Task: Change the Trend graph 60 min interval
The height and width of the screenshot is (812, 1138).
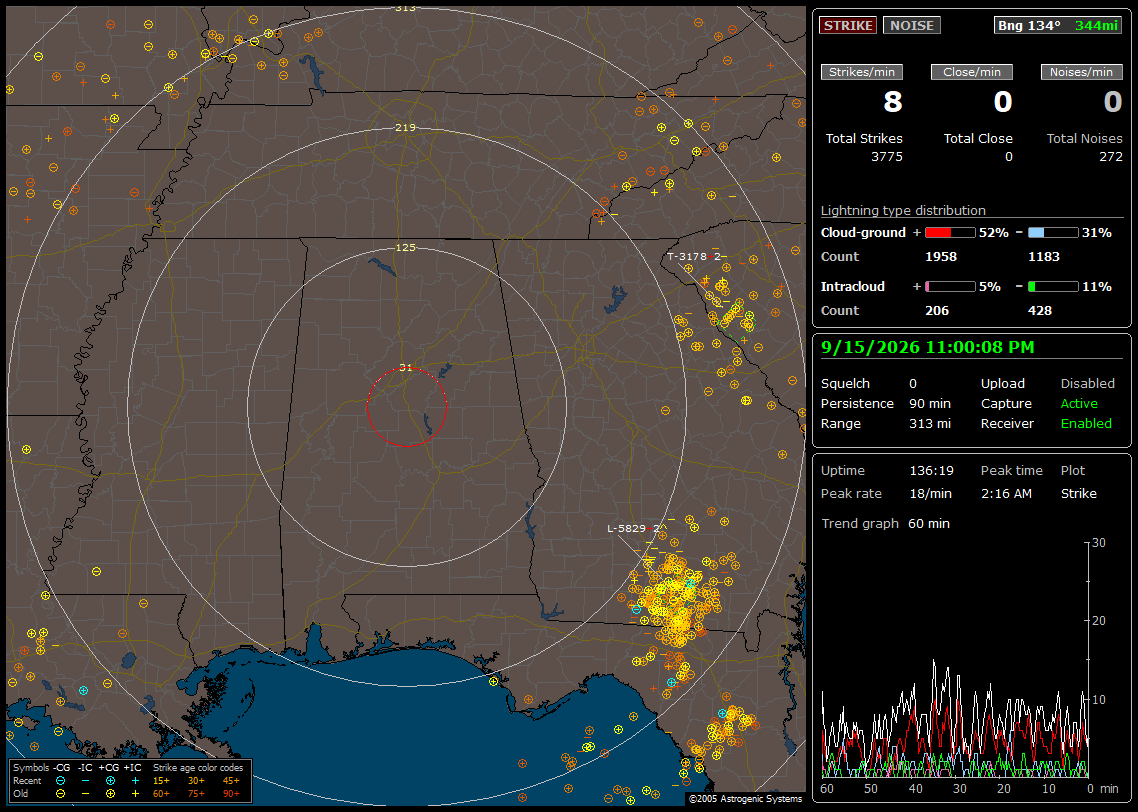Action: coord(929,523)
